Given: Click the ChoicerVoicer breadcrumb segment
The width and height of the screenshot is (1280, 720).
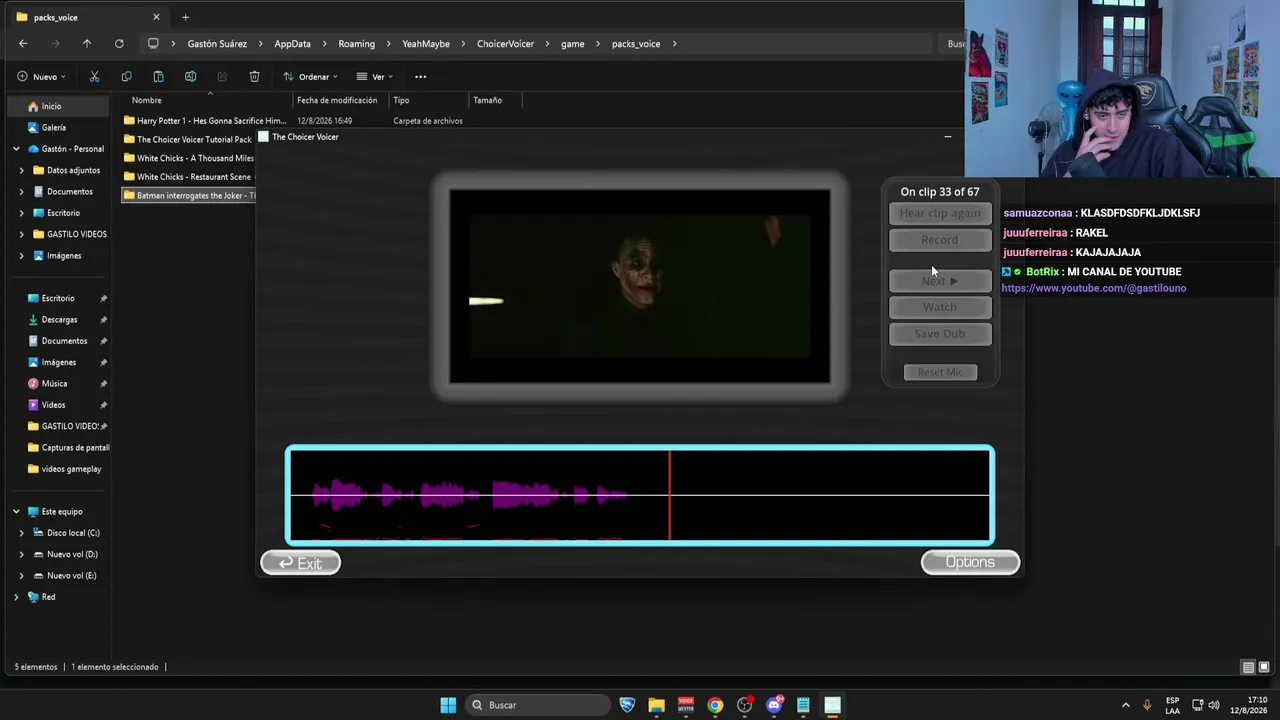Looking at the screenshot, I should coord(505,44).
